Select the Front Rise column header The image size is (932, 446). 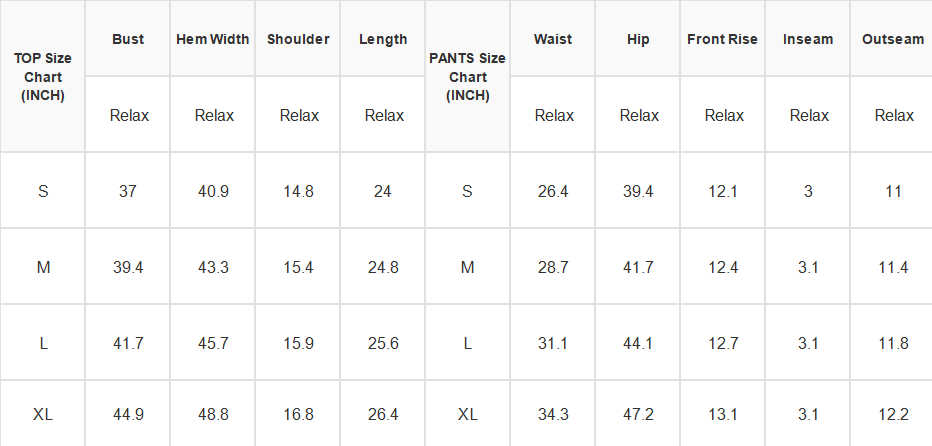722,39
